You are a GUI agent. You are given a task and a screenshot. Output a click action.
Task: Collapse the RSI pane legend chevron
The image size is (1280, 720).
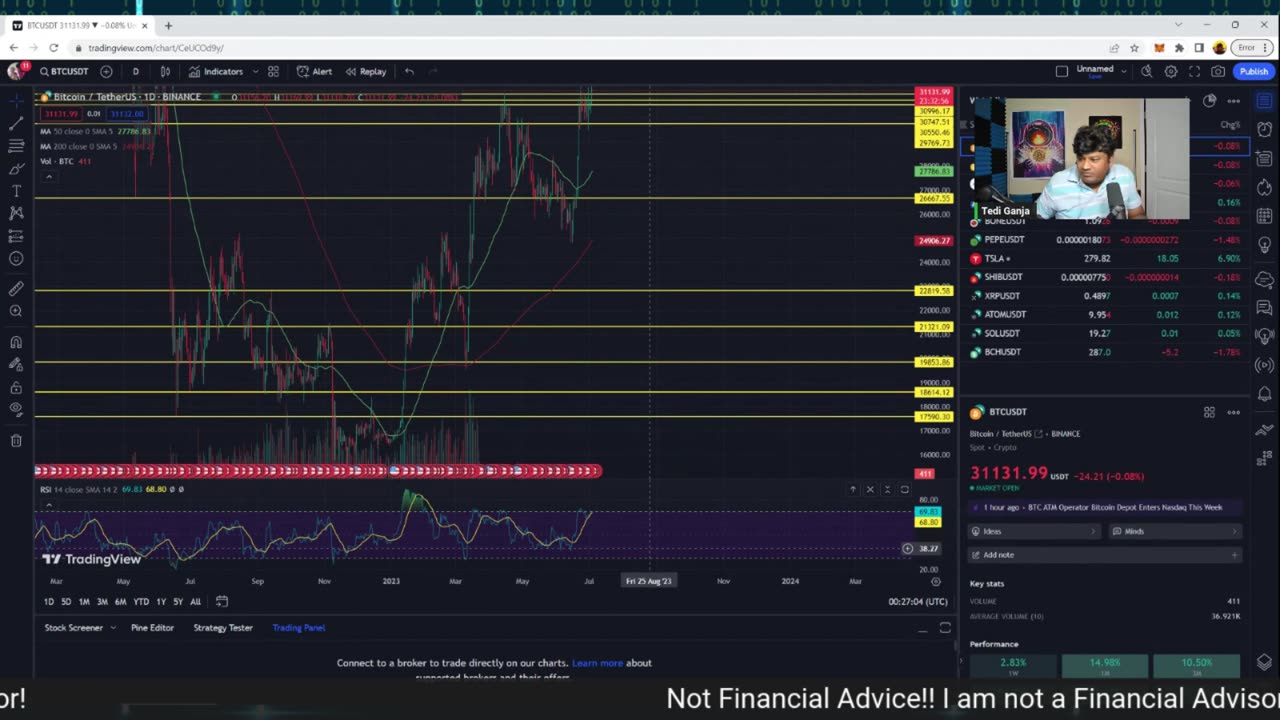pos(48,504)
